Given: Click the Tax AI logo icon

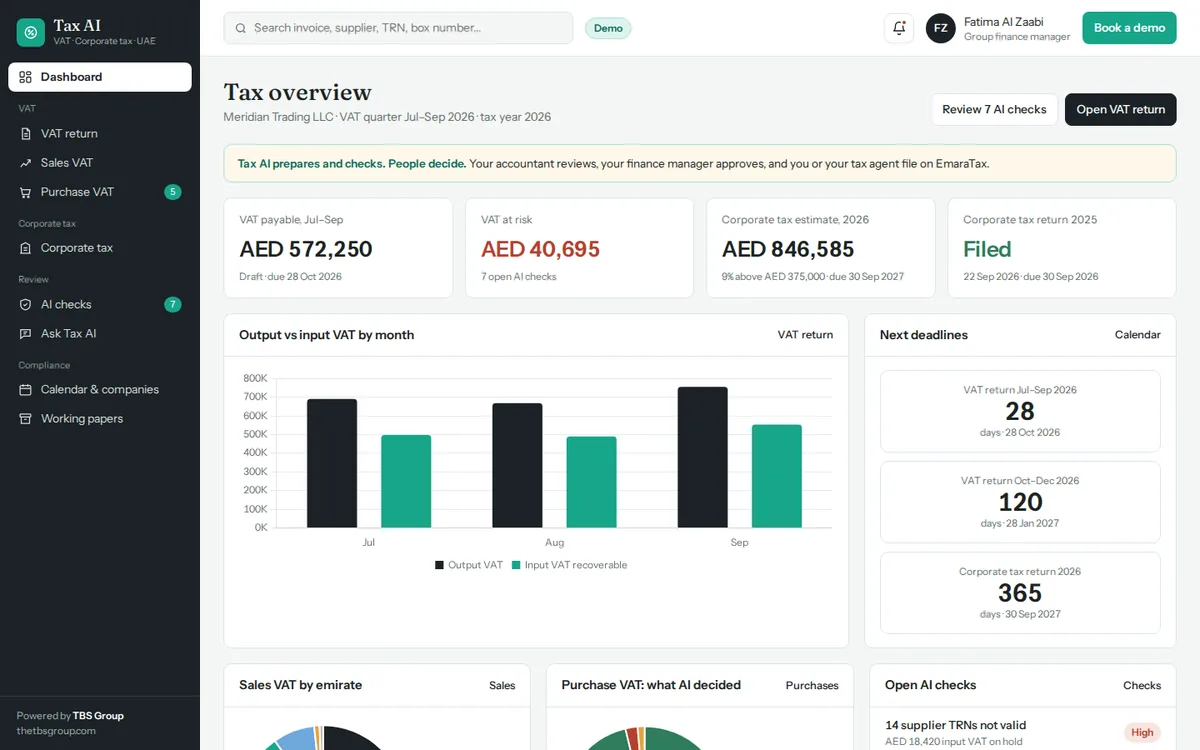Looking at the screenshot, I should [31, 32].
